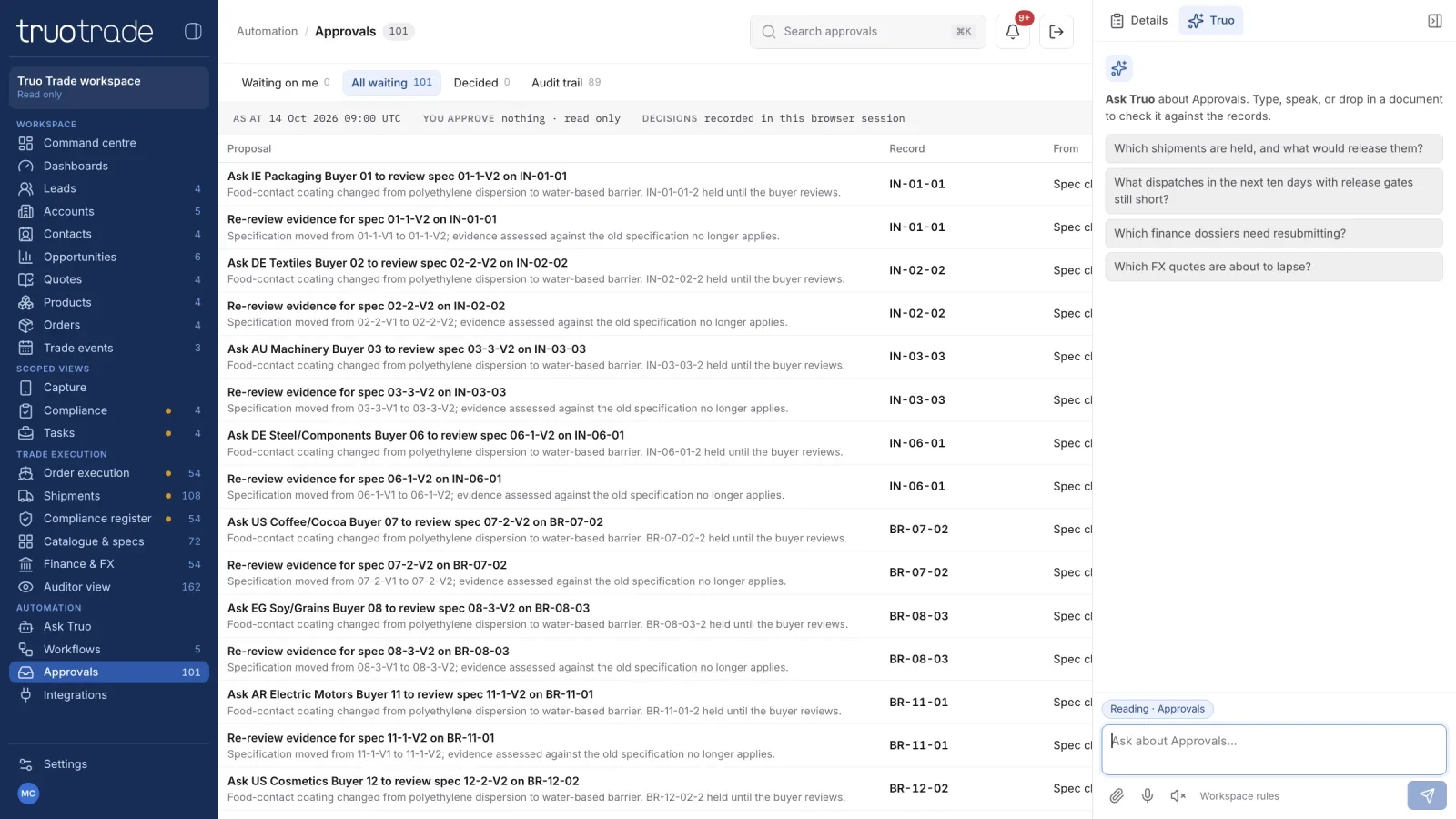Start voice input with microphone icon

[x=1148, y=796]
